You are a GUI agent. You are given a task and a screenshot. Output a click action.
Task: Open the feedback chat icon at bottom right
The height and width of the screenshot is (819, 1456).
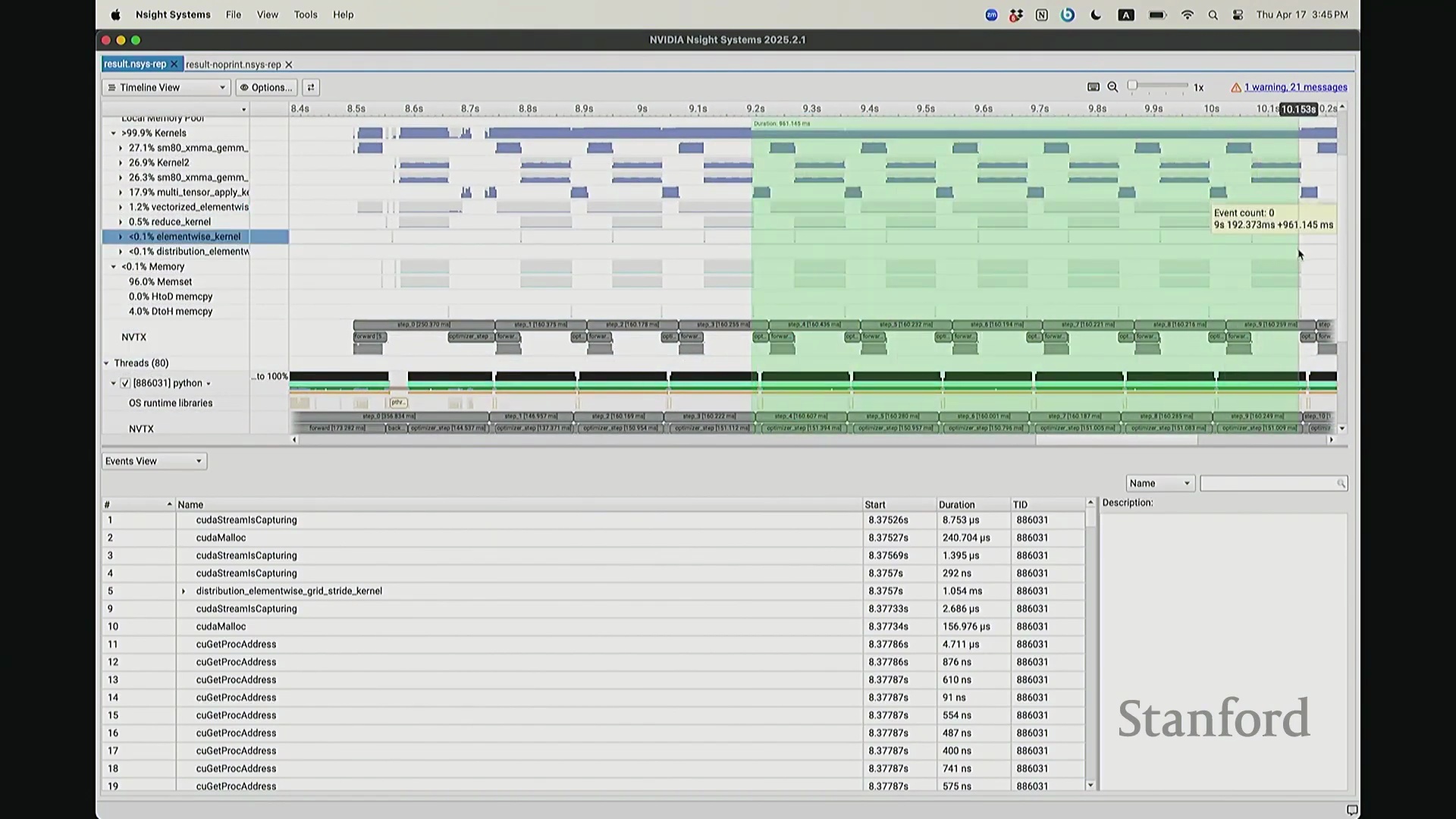pos(1351,810)
